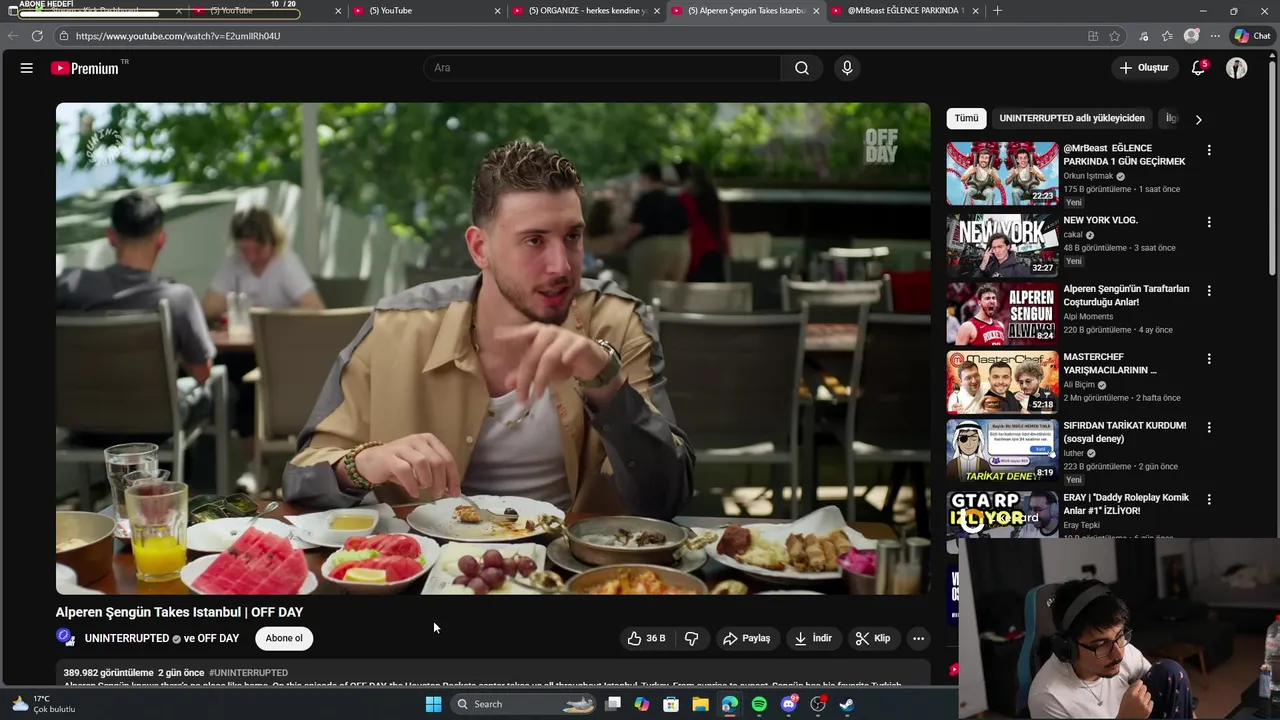Open options menu for NEW YORK VLOG
Viewport: 1280px width, 720px height.
tap(1209, 222)
